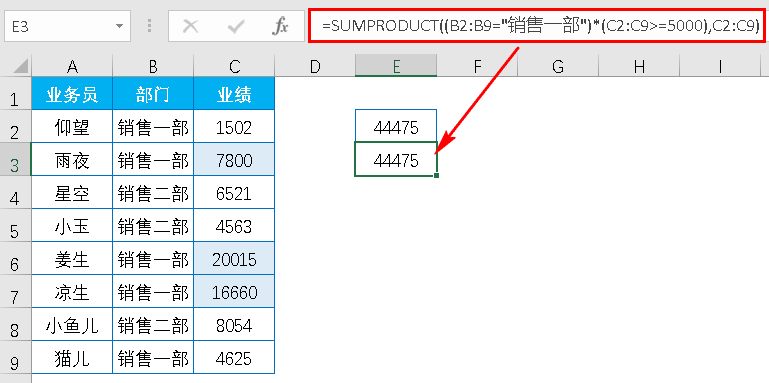This screenshot has width=769, height=383.
Task: Click the fill handle of cell E3
Action: coord(436,175)
